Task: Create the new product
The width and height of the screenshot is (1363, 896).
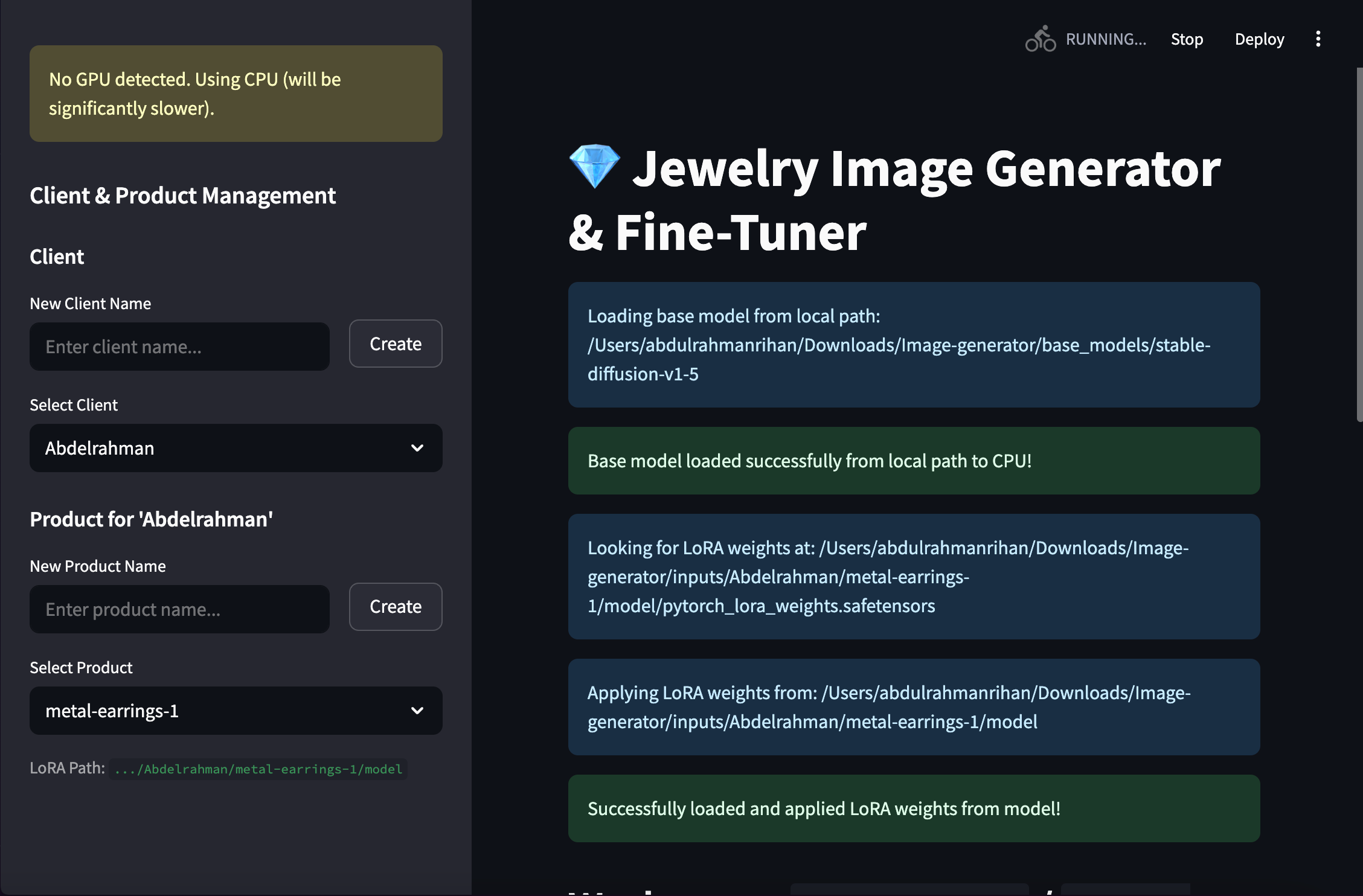Action: [x=396, y=607]
